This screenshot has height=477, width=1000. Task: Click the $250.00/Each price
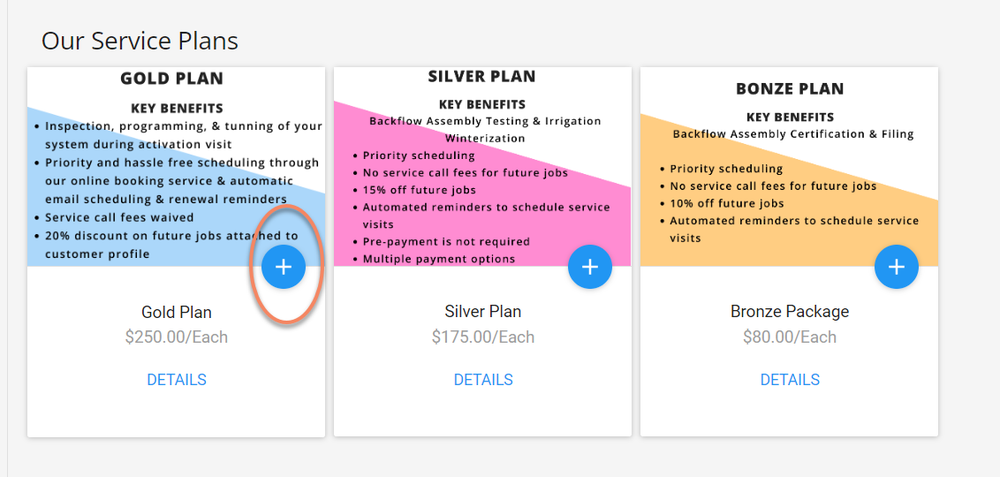click(176, 337)
